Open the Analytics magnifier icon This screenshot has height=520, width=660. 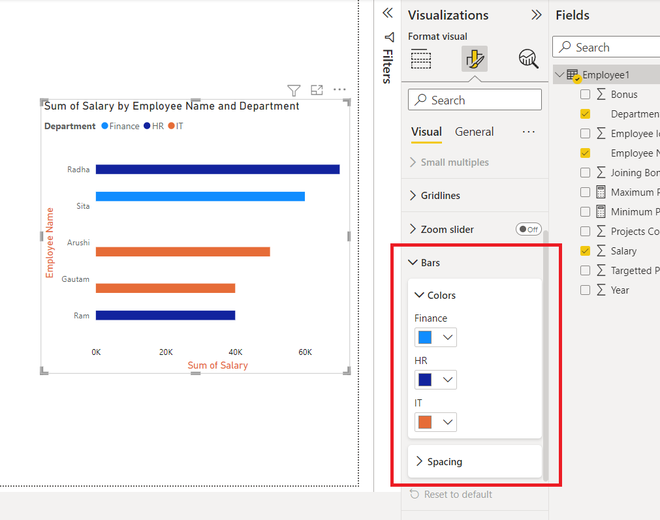tap(528, 59)
